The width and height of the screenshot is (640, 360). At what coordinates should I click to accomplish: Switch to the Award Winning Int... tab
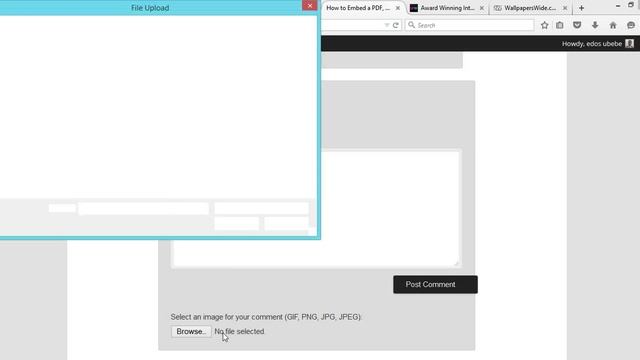coord(447,8)
